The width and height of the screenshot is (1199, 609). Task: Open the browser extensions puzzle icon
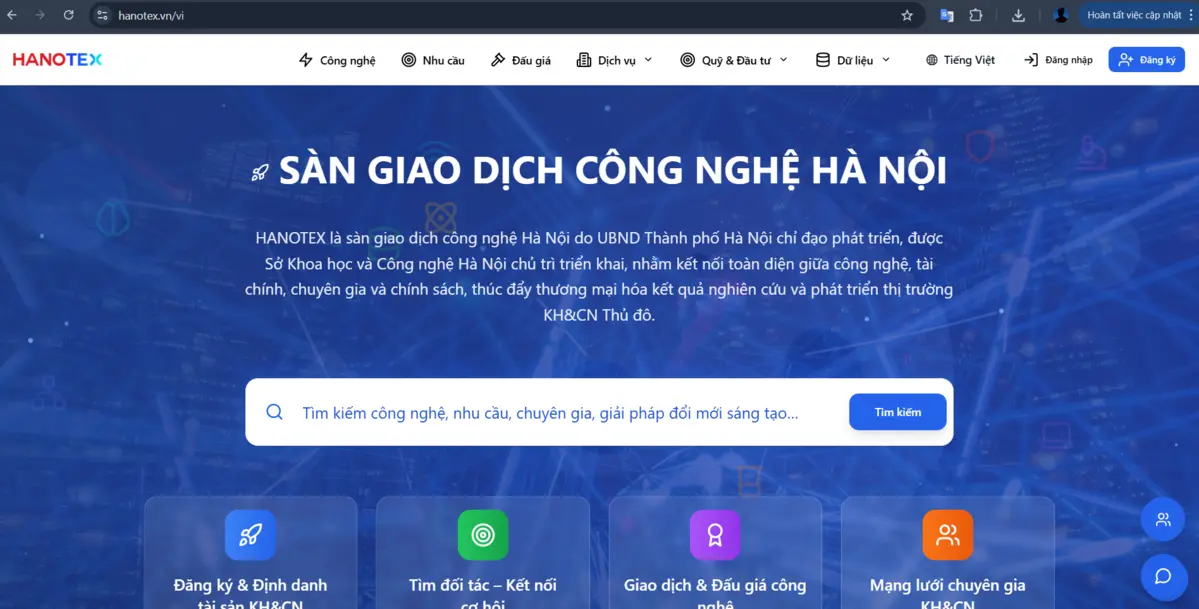tap(976, 15)
